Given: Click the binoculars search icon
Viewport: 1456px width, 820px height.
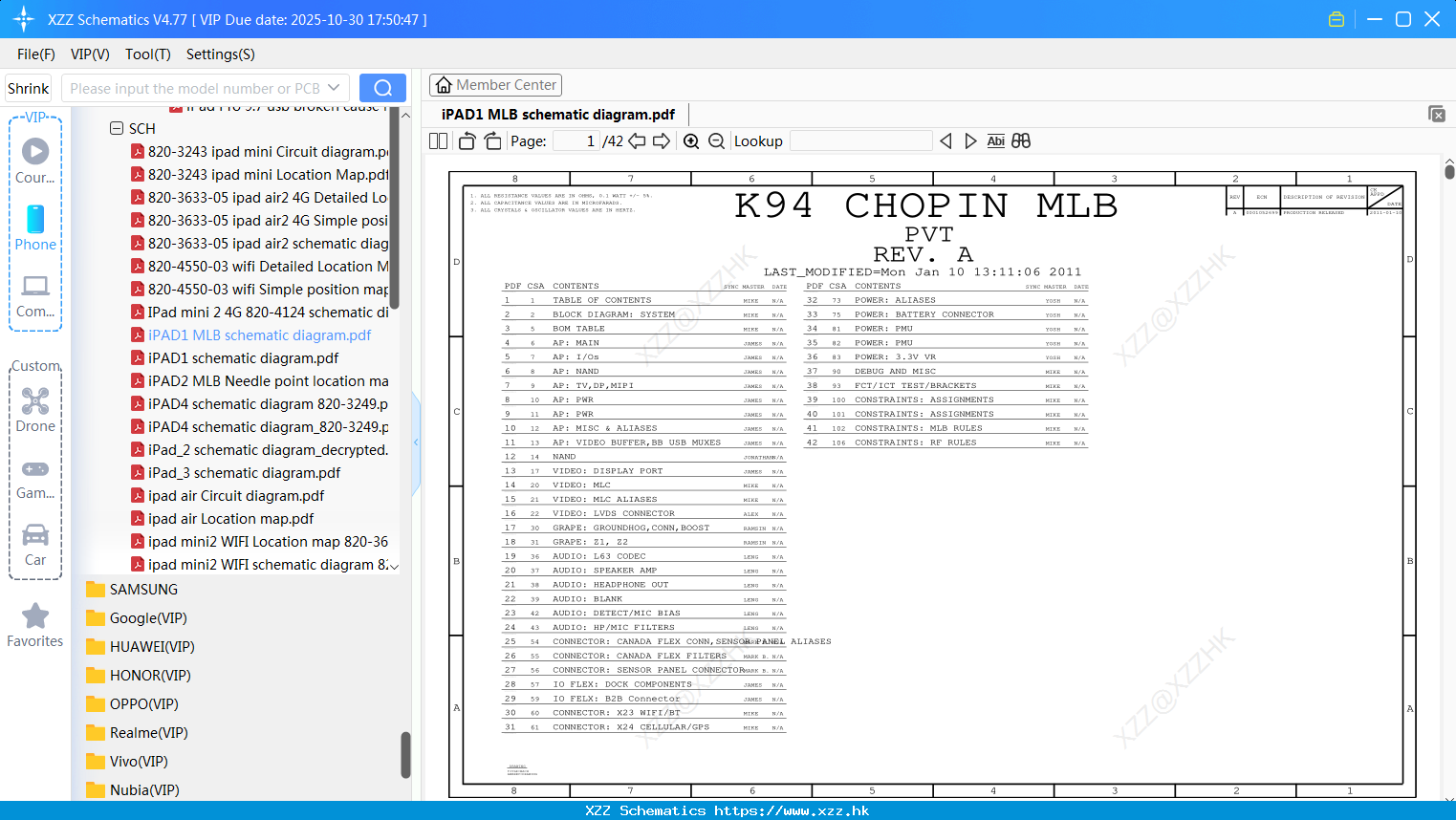Looking at the screenshot, I should [x=1021, y=141].
